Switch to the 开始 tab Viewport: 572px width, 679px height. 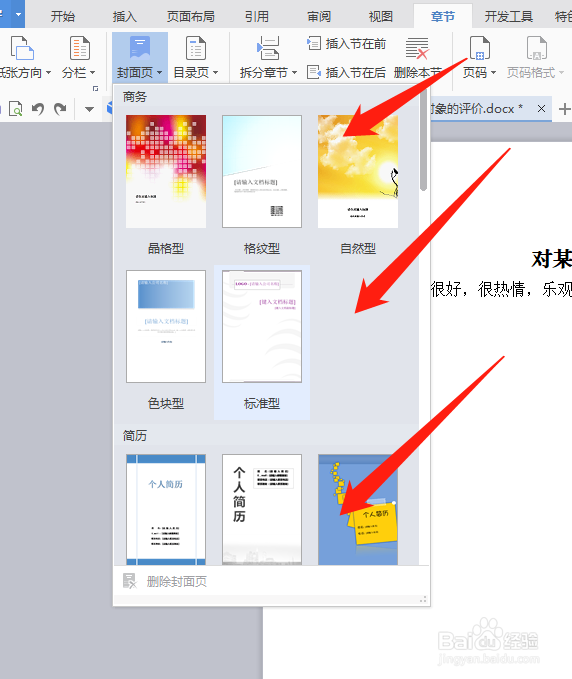tap(63, 16)
